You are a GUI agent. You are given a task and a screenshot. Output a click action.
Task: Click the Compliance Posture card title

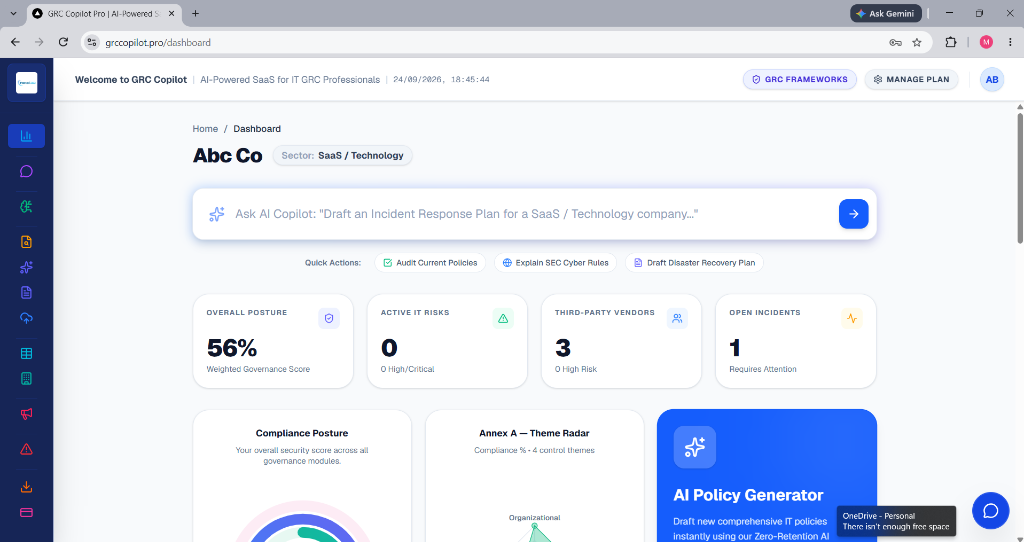click(302, 433)
